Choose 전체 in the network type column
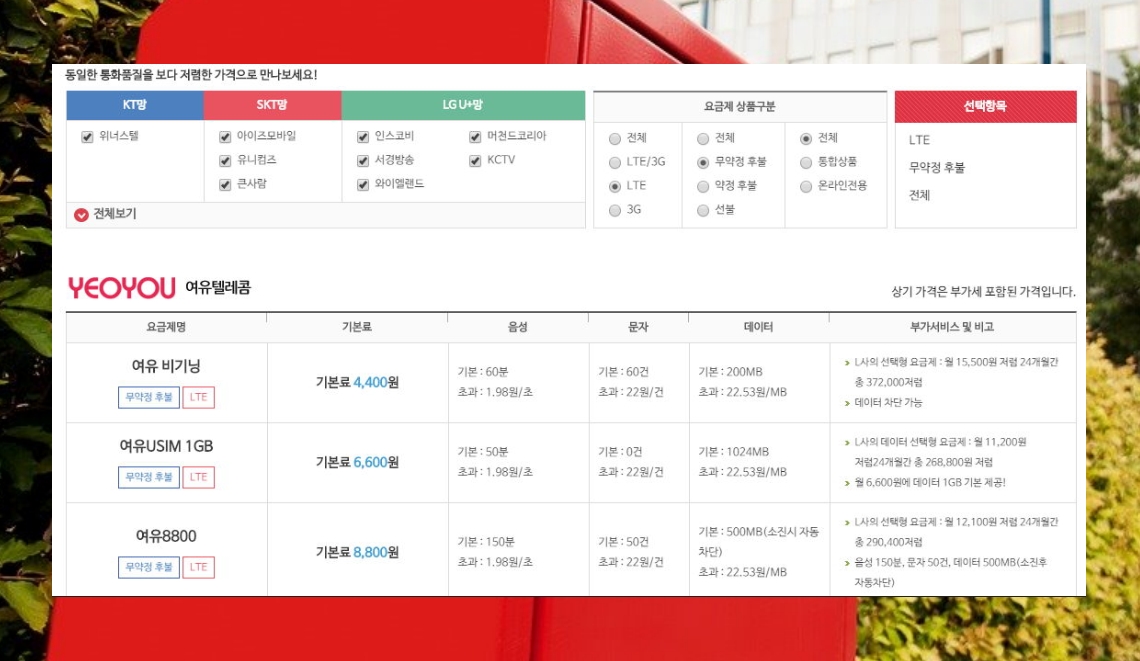This screenshot has height=661, width=1140. coord(615,139)
